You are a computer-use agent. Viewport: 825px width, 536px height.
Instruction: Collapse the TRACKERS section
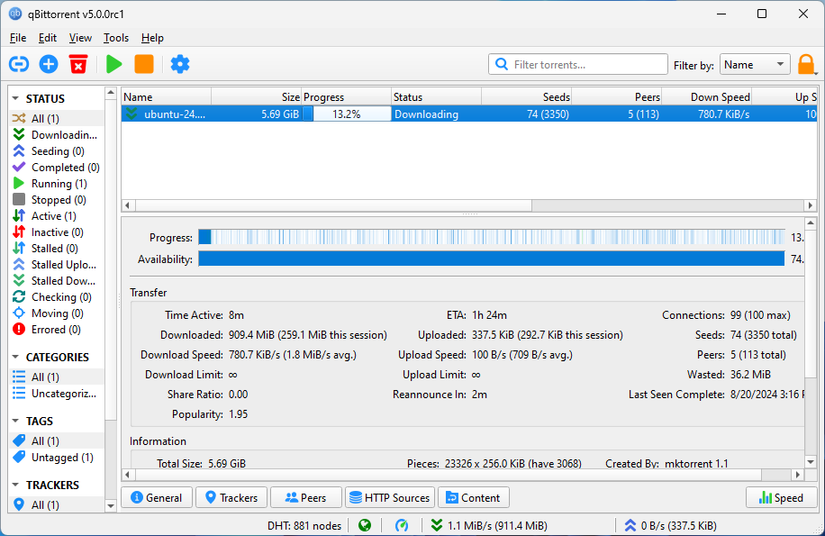click(16, 484)
